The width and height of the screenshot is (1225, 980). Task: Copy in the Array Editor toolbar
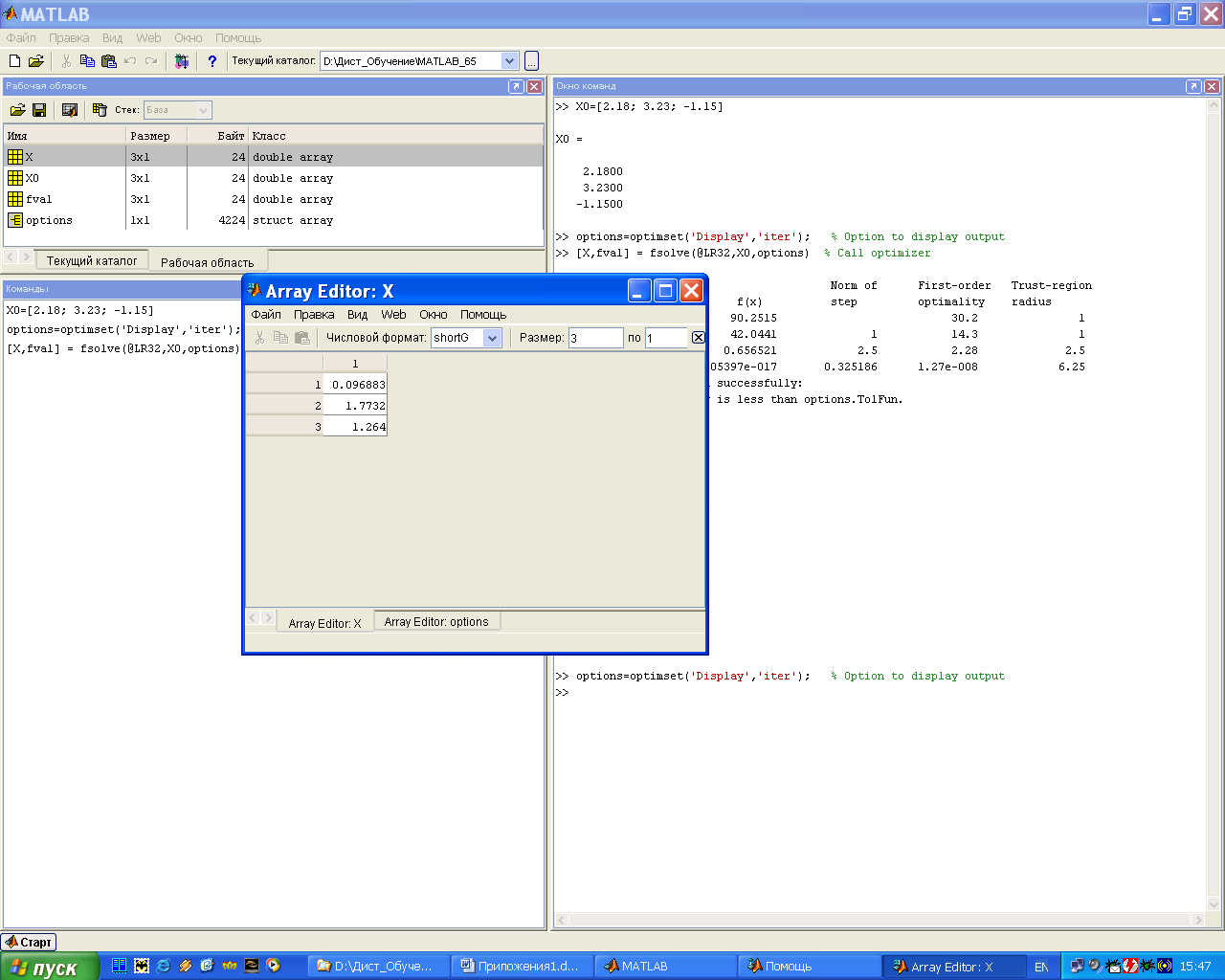pos(280,338)
